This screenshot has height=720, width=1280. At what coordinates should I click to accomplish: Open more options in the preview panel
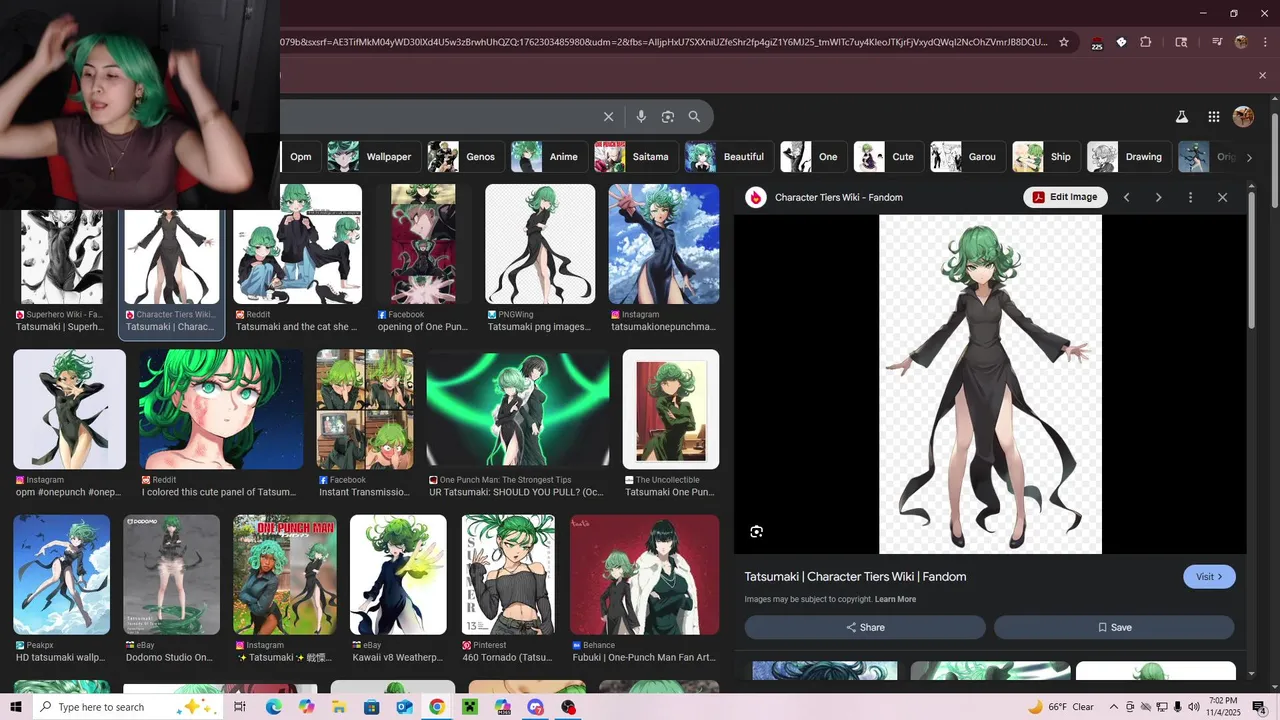(x=1190, y=197)
